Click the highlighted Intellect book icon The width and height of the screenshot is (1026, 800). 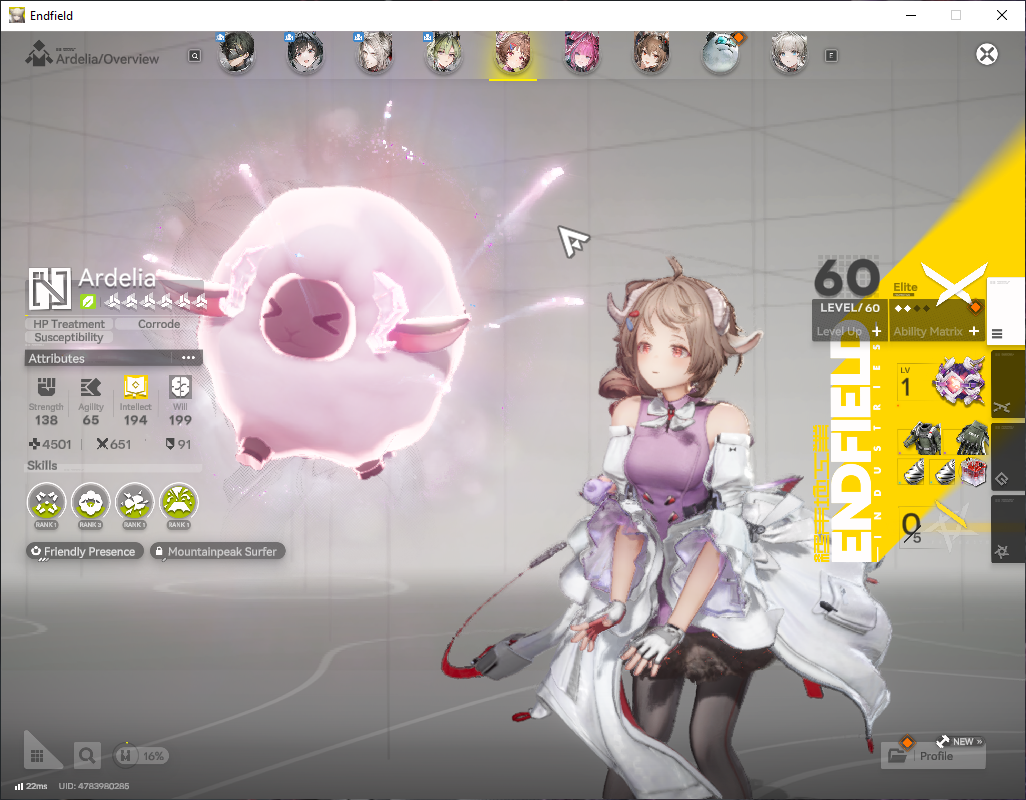(x=135, y=387)
